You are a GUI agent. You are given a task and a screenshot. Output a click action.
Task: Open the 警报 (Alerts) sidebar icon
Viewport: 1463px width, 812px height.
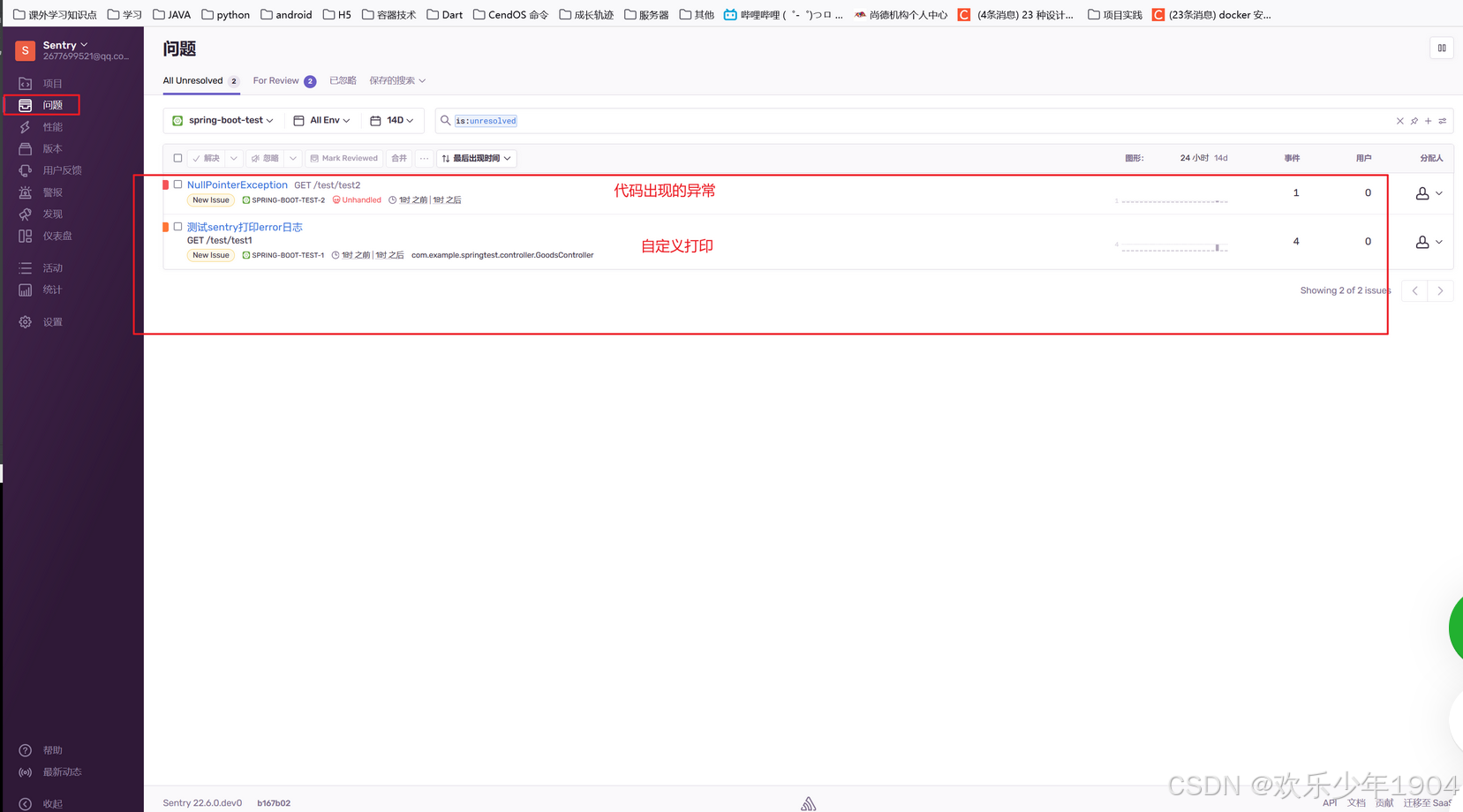[26, 192]
